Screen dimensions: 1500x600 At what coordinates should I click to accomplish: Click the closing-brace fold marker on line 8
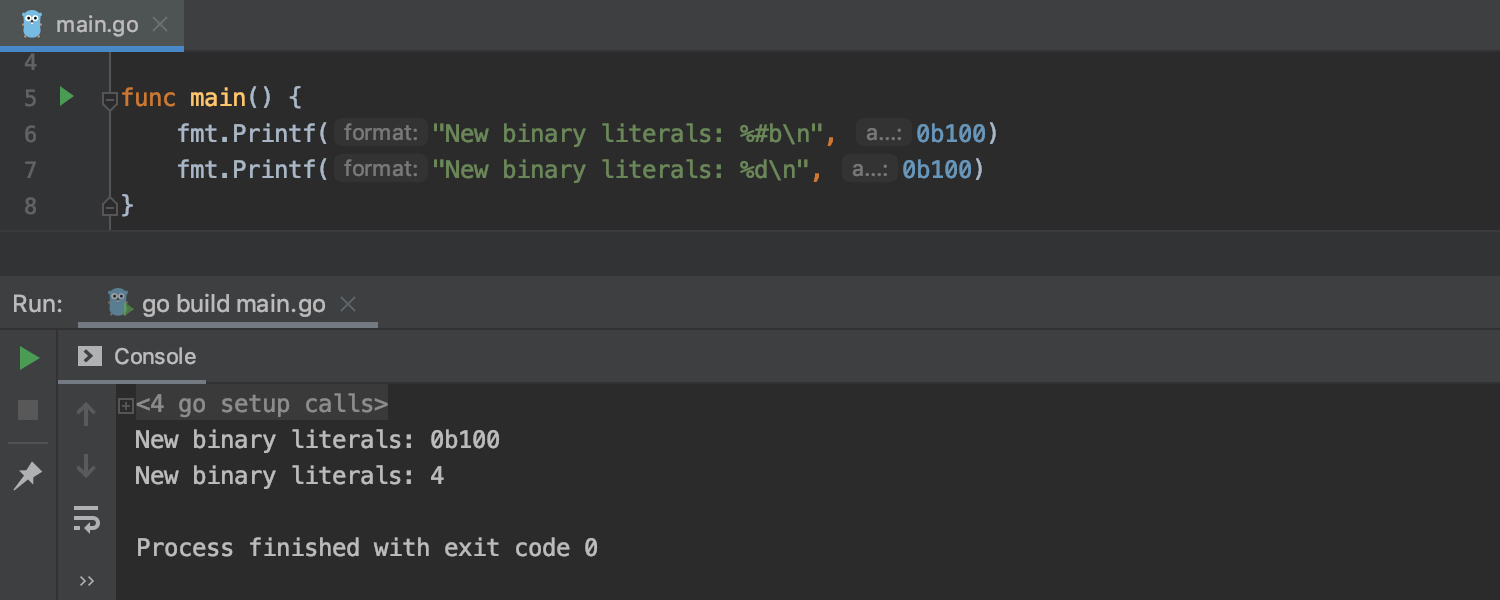click(x=110, y=206)
